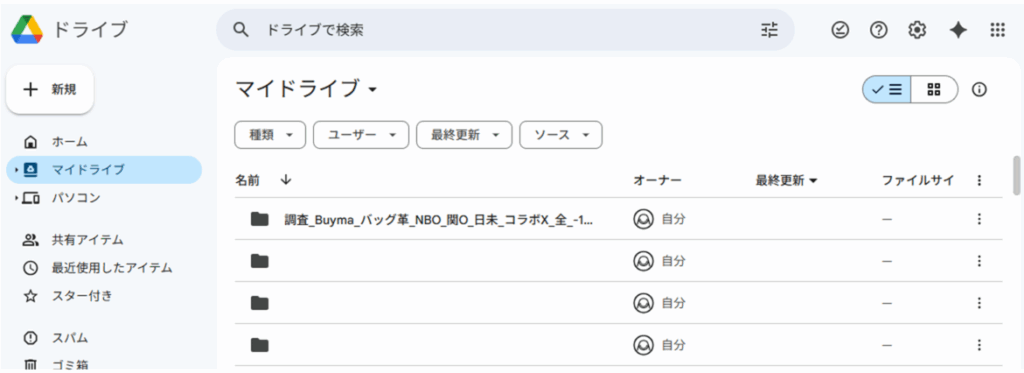Expand the 最終更新 filter chip
The width and height of the screenshot is (1024, 373).
pyautogui.click(x=464, y=135)
